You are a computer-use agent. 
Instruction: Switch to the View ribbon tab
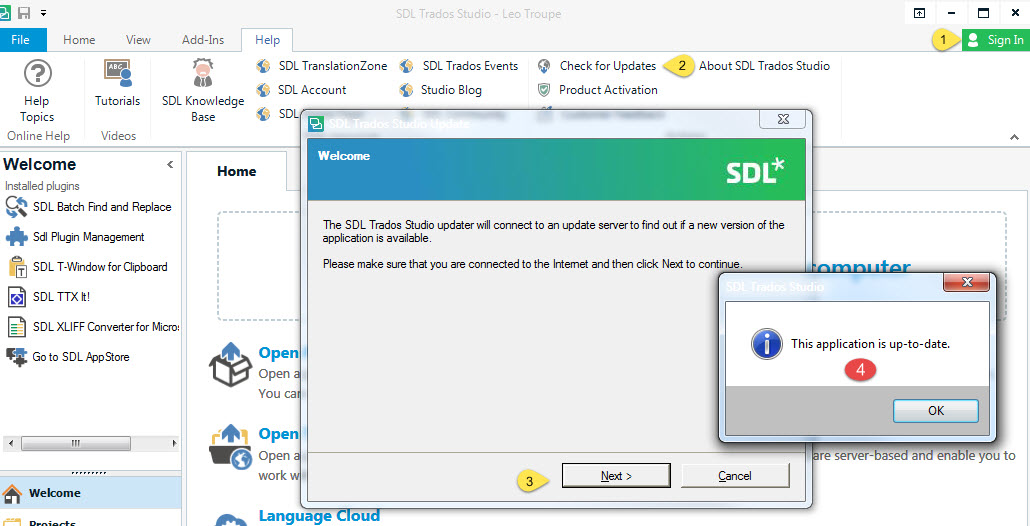pyautogui.click(x=138, y=40)
